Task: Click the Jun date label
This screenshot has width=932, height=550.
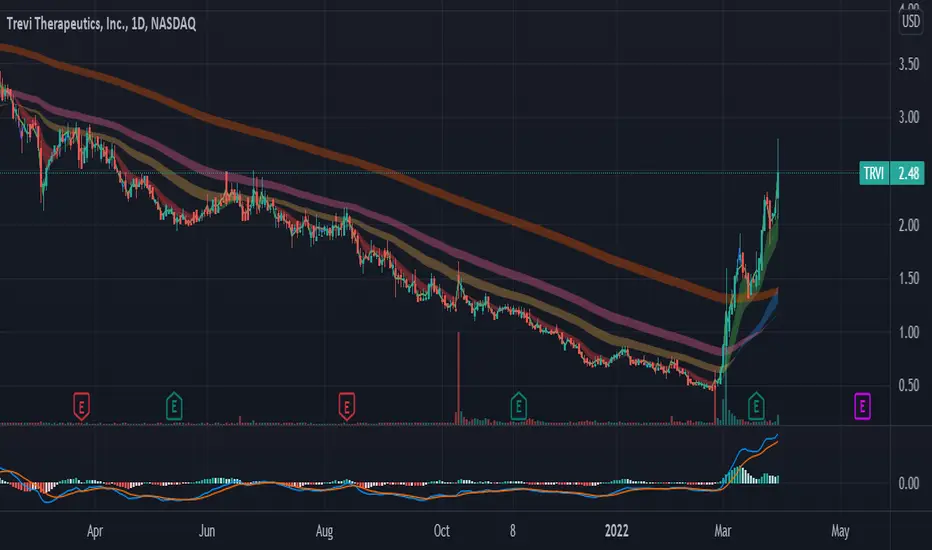Action: tap(206, 531)
